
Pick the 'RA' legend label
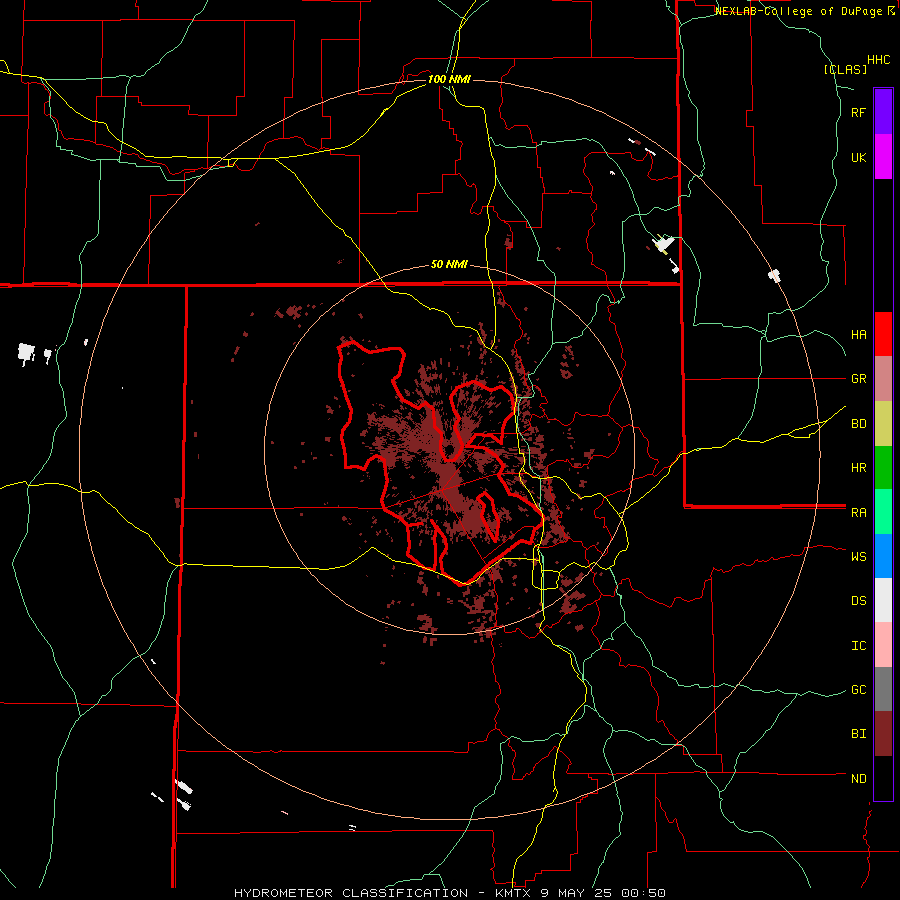[858, 512]
